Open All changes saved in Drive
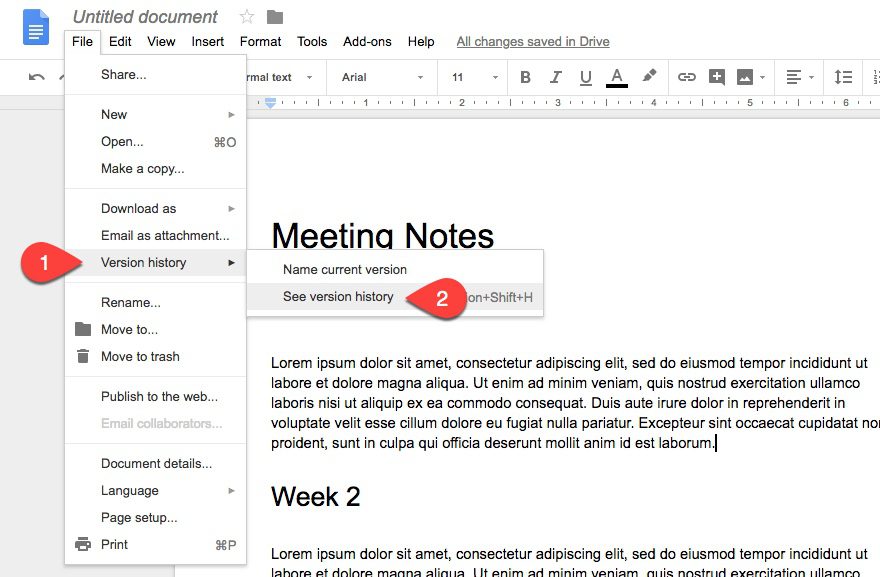The image size is (880, 577). 533,41
